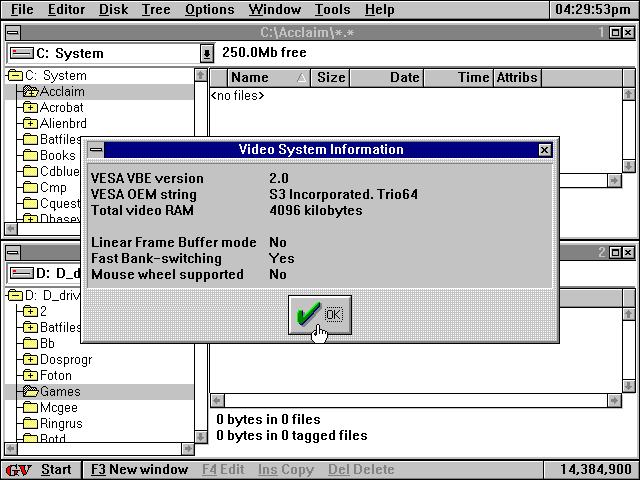Open the Tools menu
This screenshot has height=480, width=640.
(332, 10)
